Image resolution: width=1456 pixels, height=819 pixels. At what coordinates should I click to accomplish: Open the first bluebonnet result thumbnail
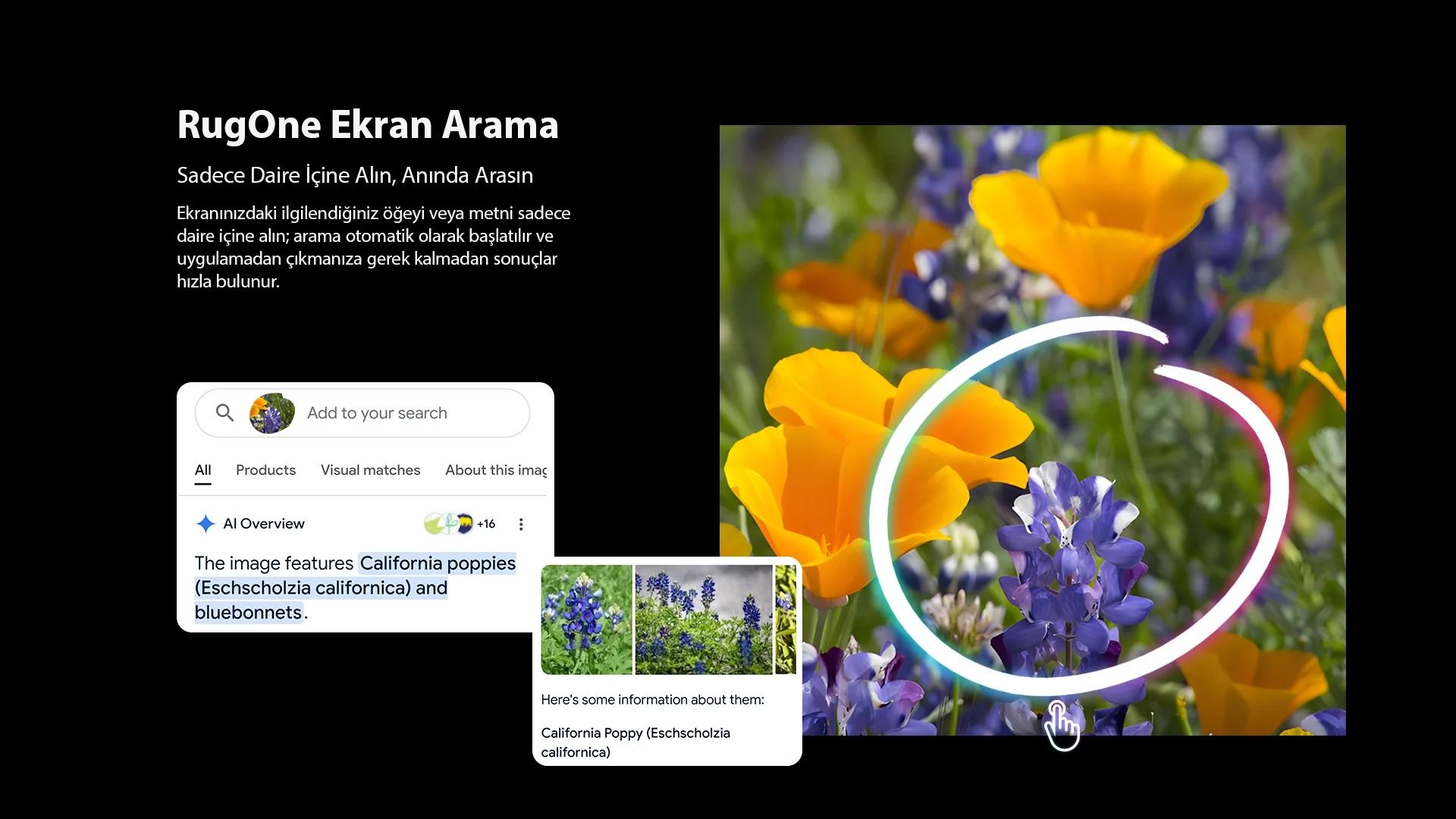586,620
